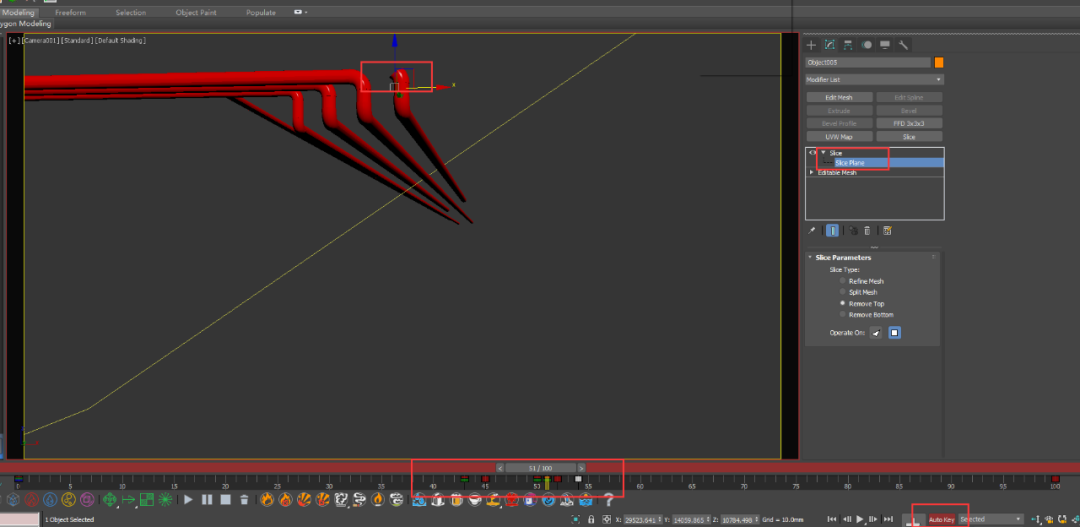1080x527 pixels.
Task: Open the Motion panel circle icon
Action: (866, 45)
